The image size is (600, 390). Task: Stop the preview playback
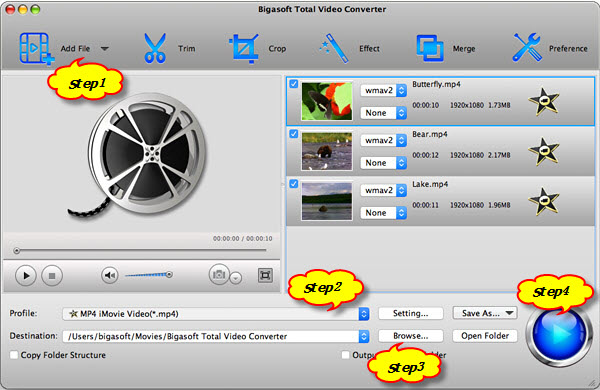pos(52,275)
